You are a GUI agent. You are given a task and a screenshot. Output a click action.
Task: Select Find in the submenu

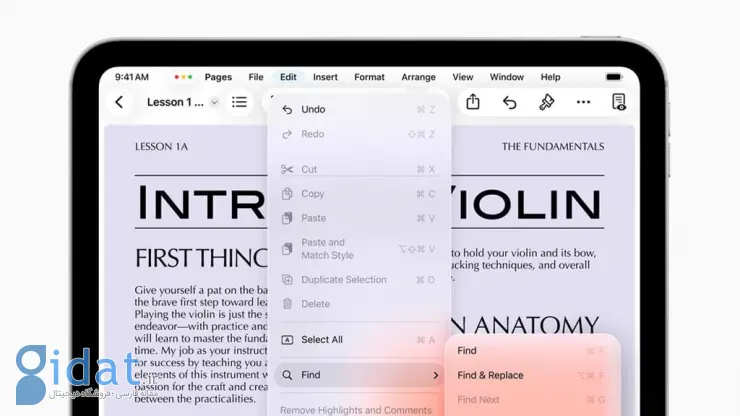(x=532, y=351)
